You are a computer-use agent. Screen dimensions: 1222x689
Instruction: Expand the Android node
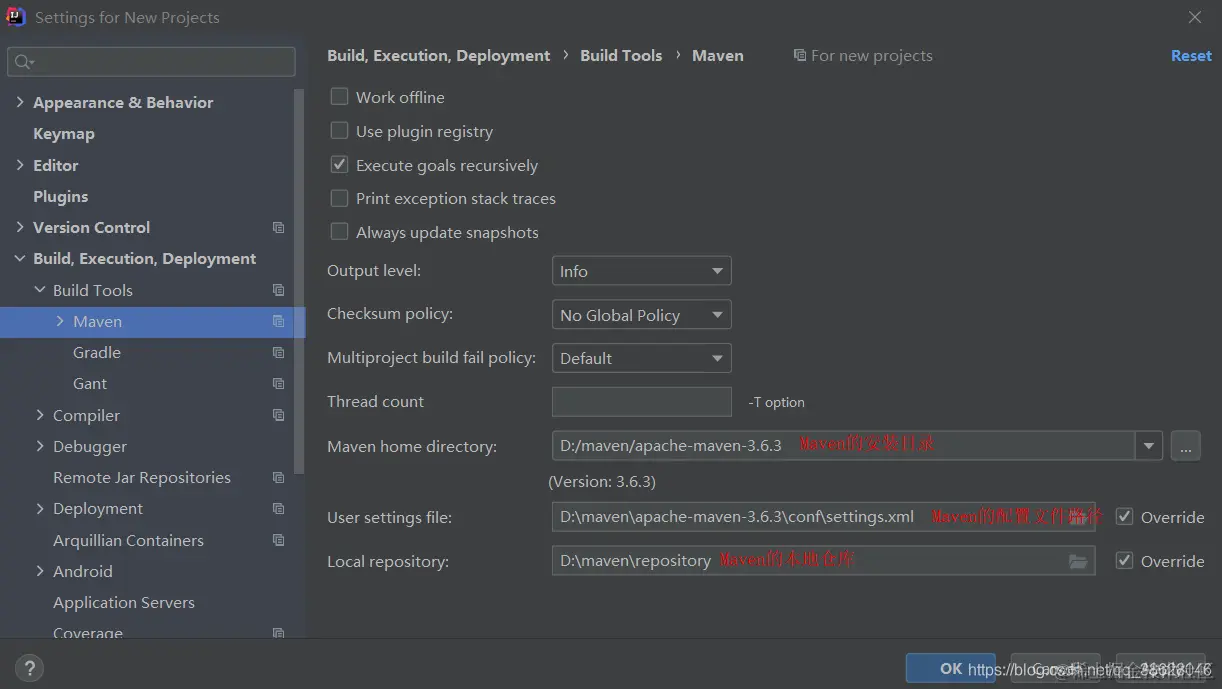(x=40, y=571)
